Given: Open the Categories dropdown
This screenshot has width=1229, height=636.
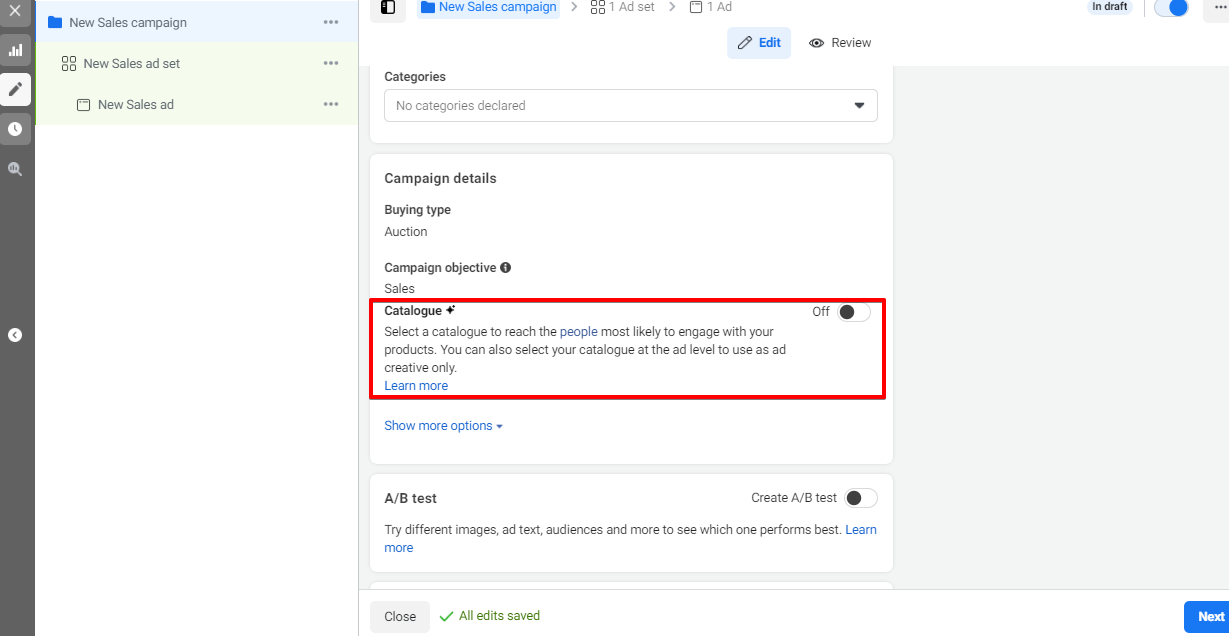Looking at the screenshot, I should 631,106.
